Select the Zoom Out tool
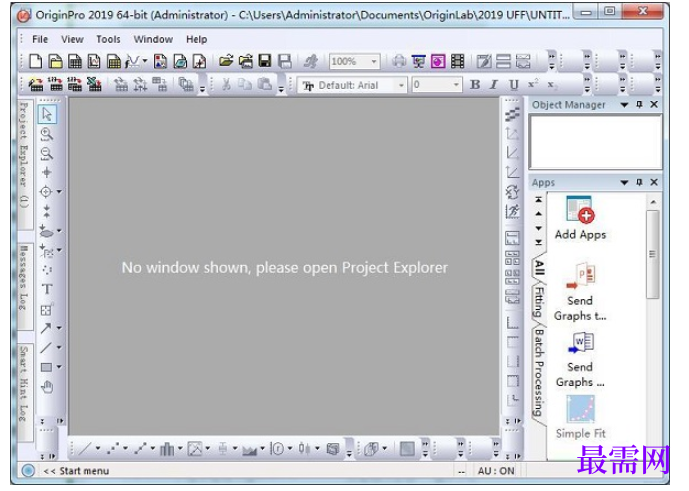This screenshot has height=491, width=689. pos(47,153)
